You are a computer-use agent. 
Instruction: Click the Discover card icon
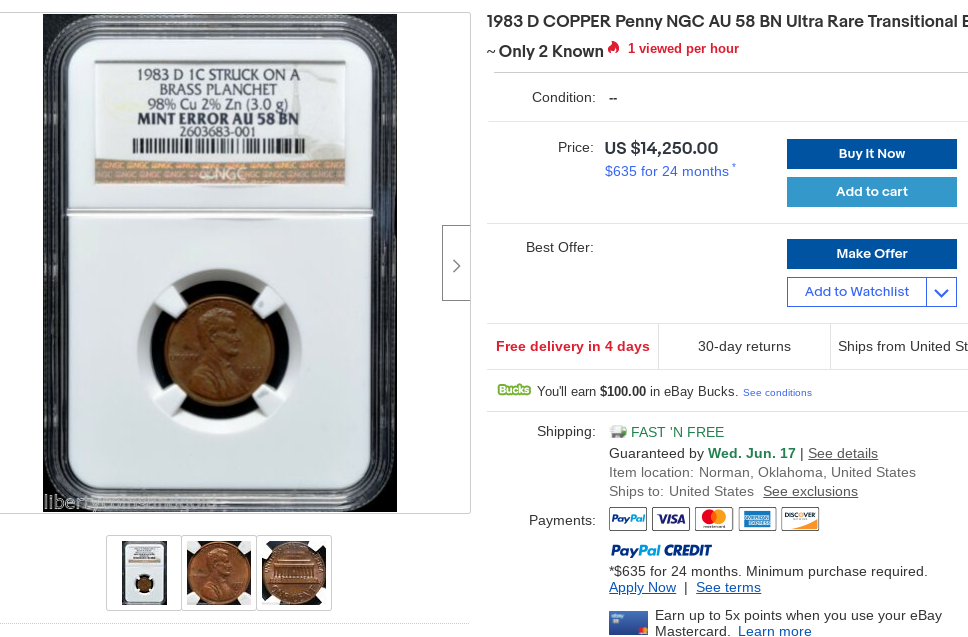tap(800, 519)
